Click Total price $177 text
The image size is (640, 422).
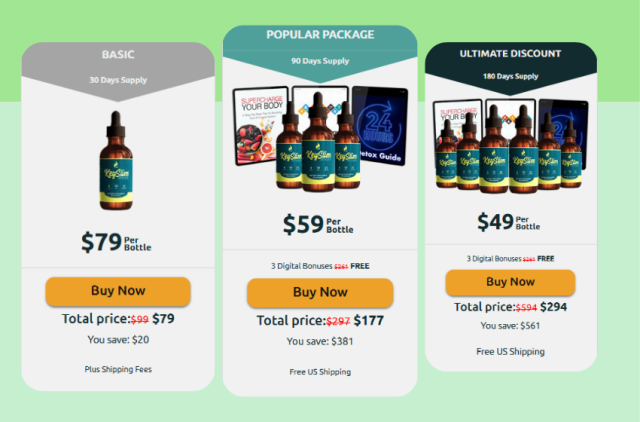click(x=320, y=321)
